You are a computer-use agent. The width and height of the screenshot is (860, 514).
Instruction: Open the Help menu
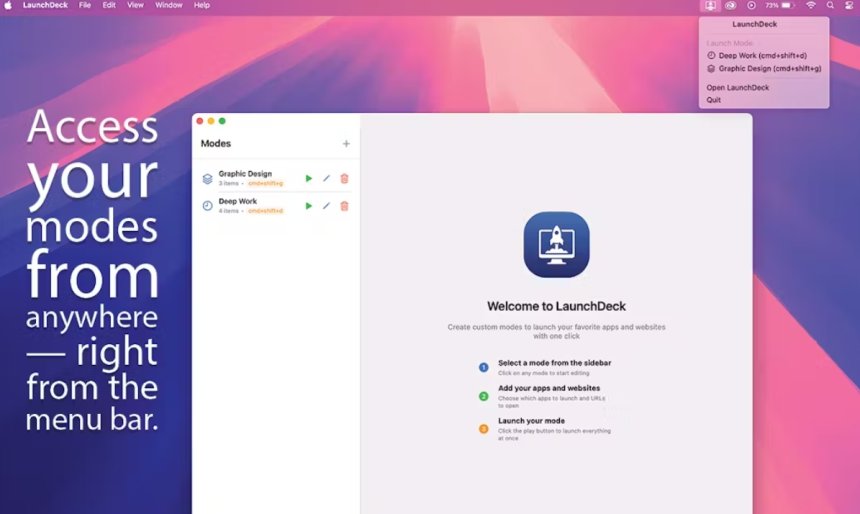point(201,5)
